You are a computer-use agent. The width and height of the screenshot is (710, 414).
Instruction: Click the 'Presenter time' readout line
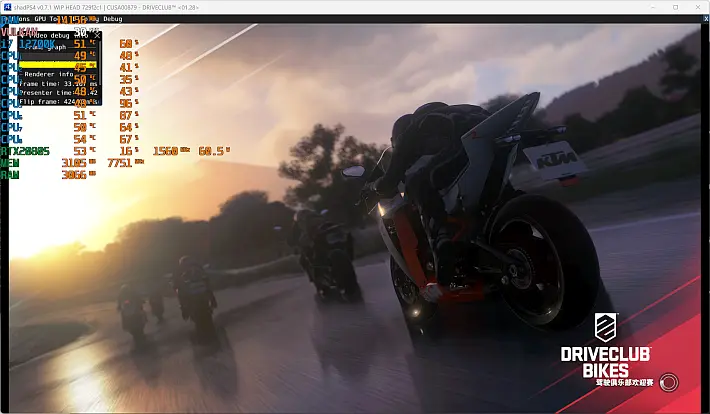(58, 92)
